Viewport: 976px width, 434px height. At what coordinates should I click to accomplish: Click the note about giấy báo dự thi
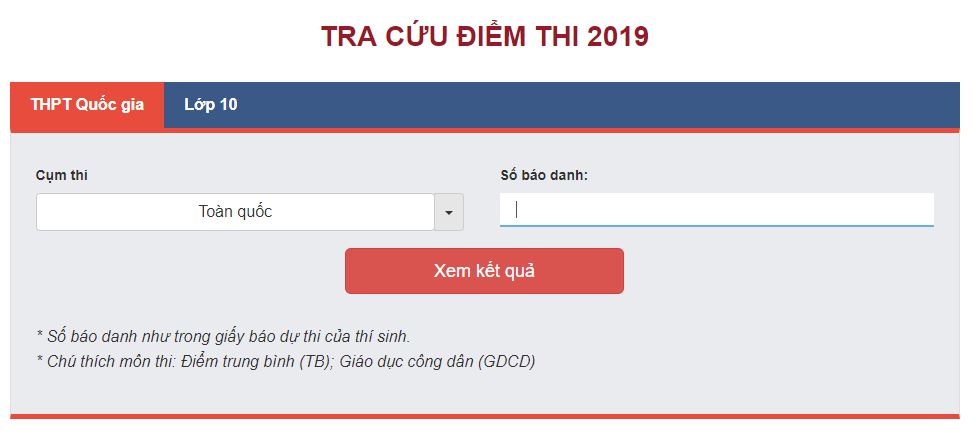(222, 336)
